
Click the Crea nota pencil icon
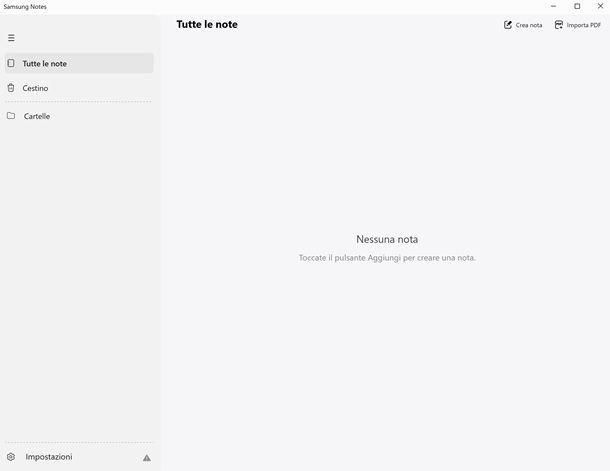tap(508, 25)
